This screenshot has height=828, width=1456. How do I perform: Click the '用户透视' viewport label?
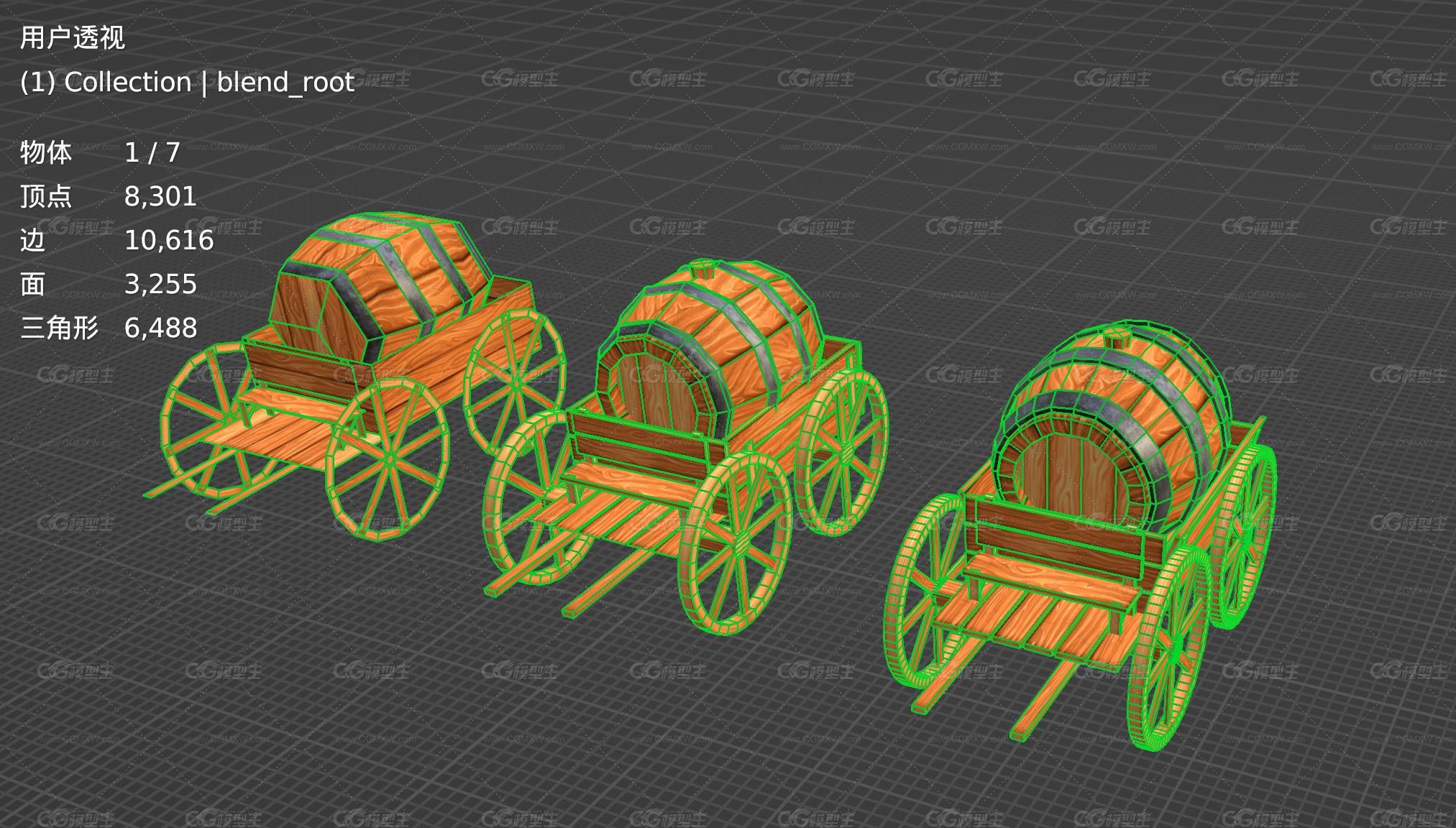(72, 37)
